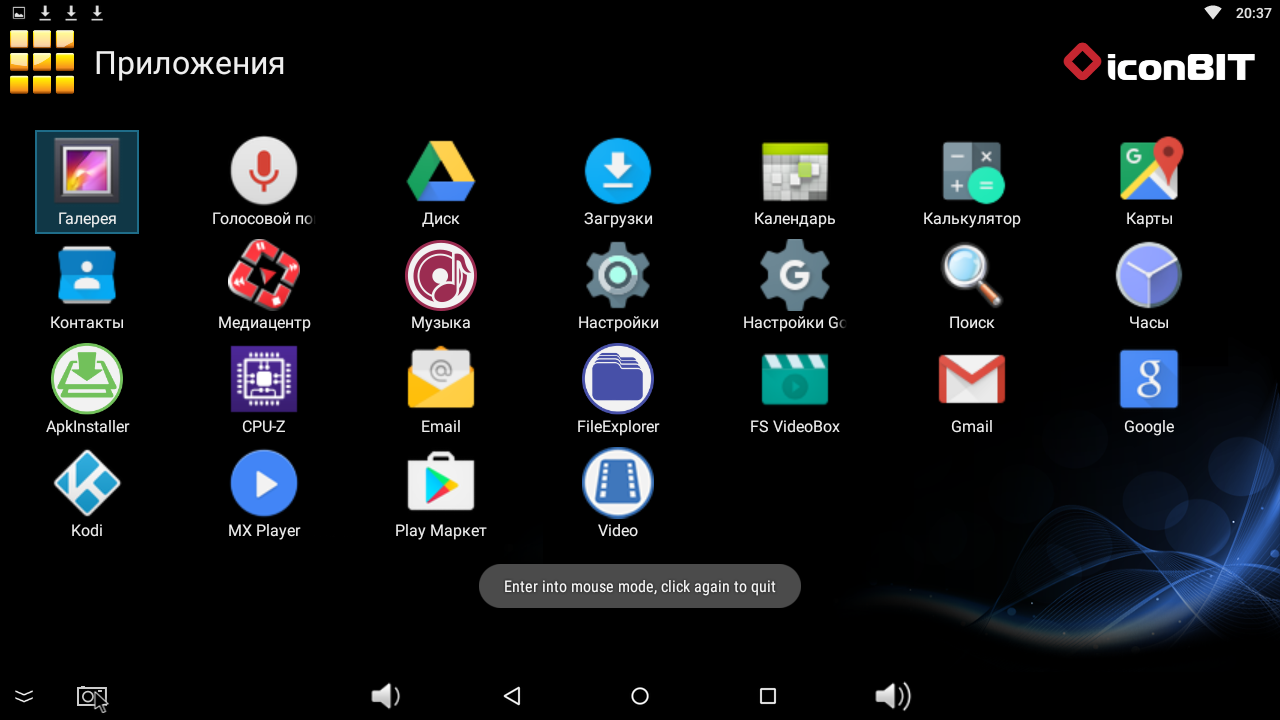
Task: Tap the volume up button
Action: pos(893,696)
